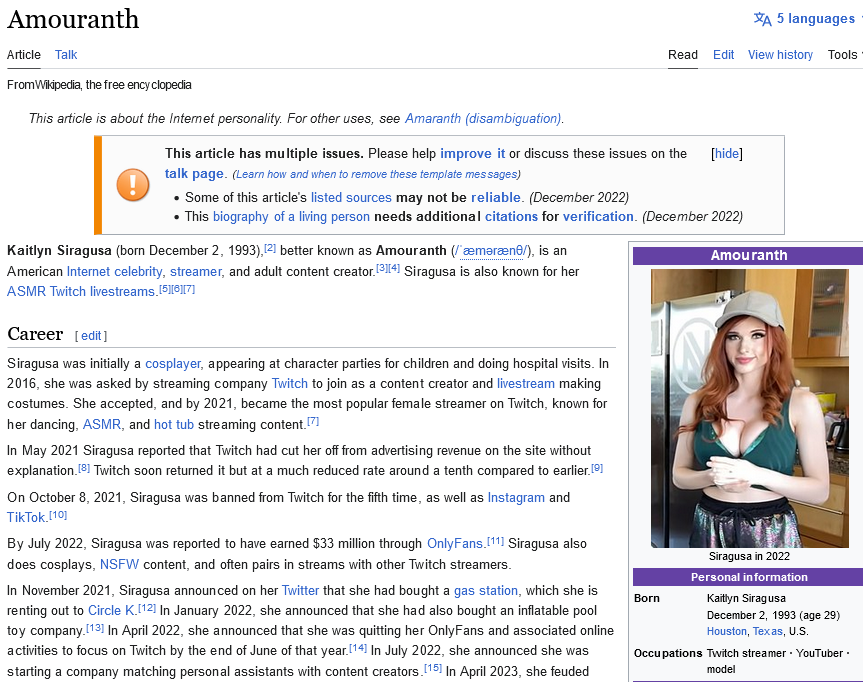Click the 'streamer' link in the intro
This screenshot has width=863, height=682.
(195, 272)
